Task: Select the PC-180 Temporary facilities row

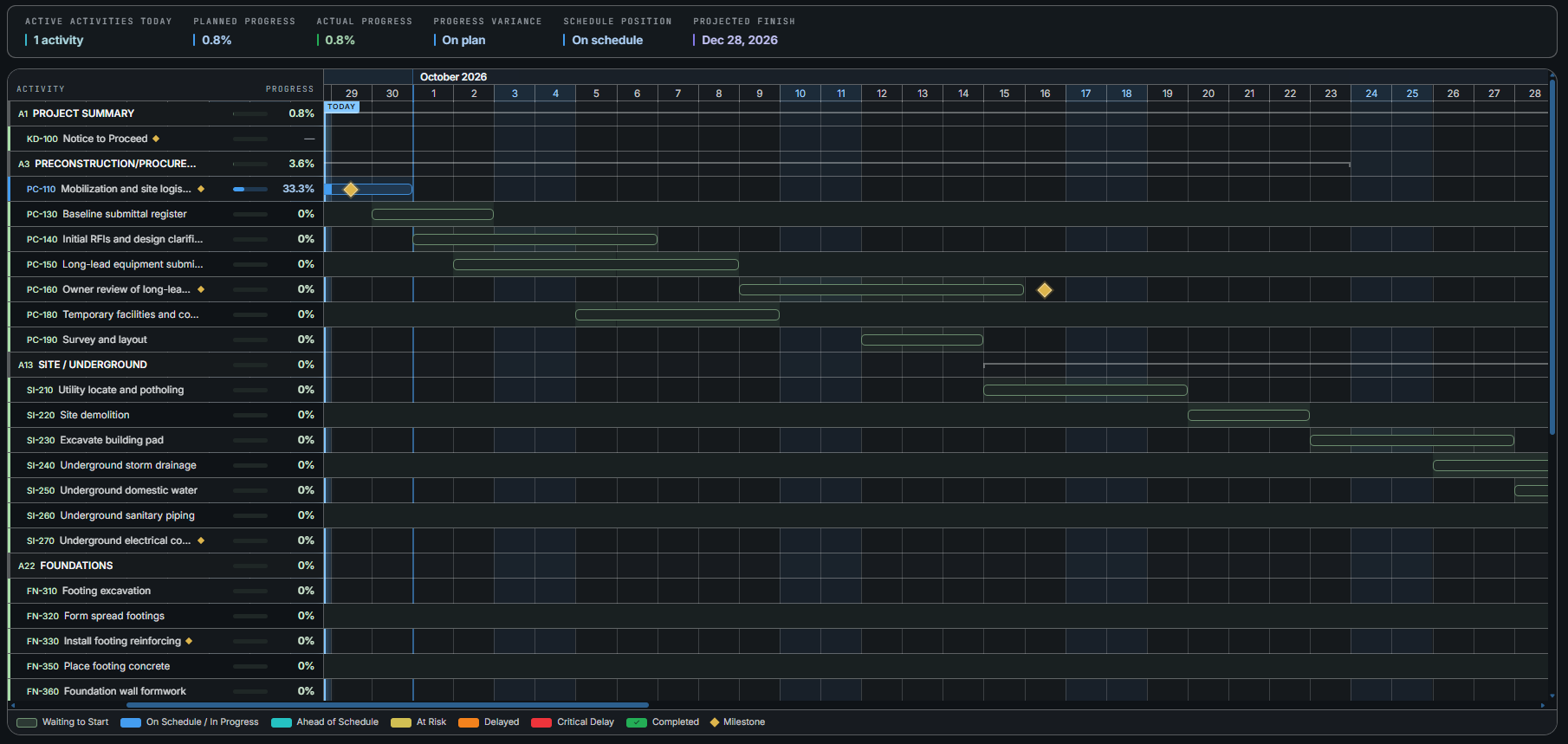Action: (165, 314)
